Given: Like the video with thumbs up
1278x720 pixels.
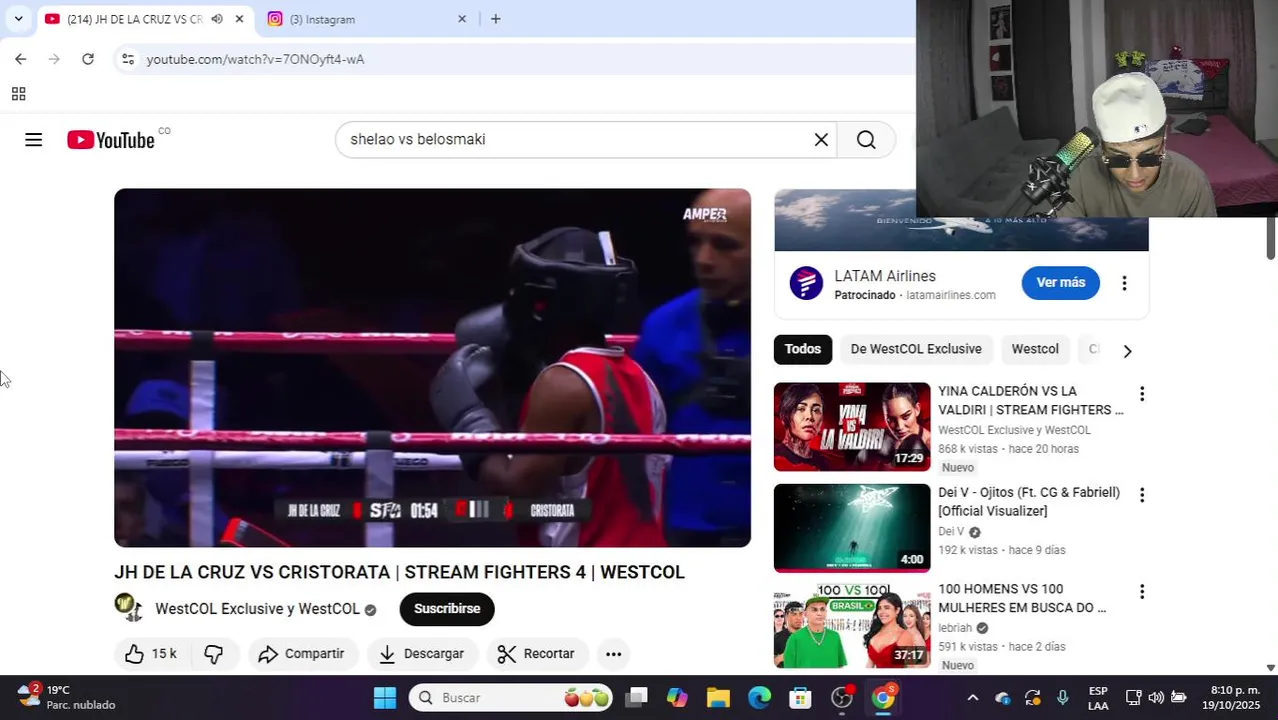Looking at the screenshot, I should pyautogui.click(x=151, y=654).
